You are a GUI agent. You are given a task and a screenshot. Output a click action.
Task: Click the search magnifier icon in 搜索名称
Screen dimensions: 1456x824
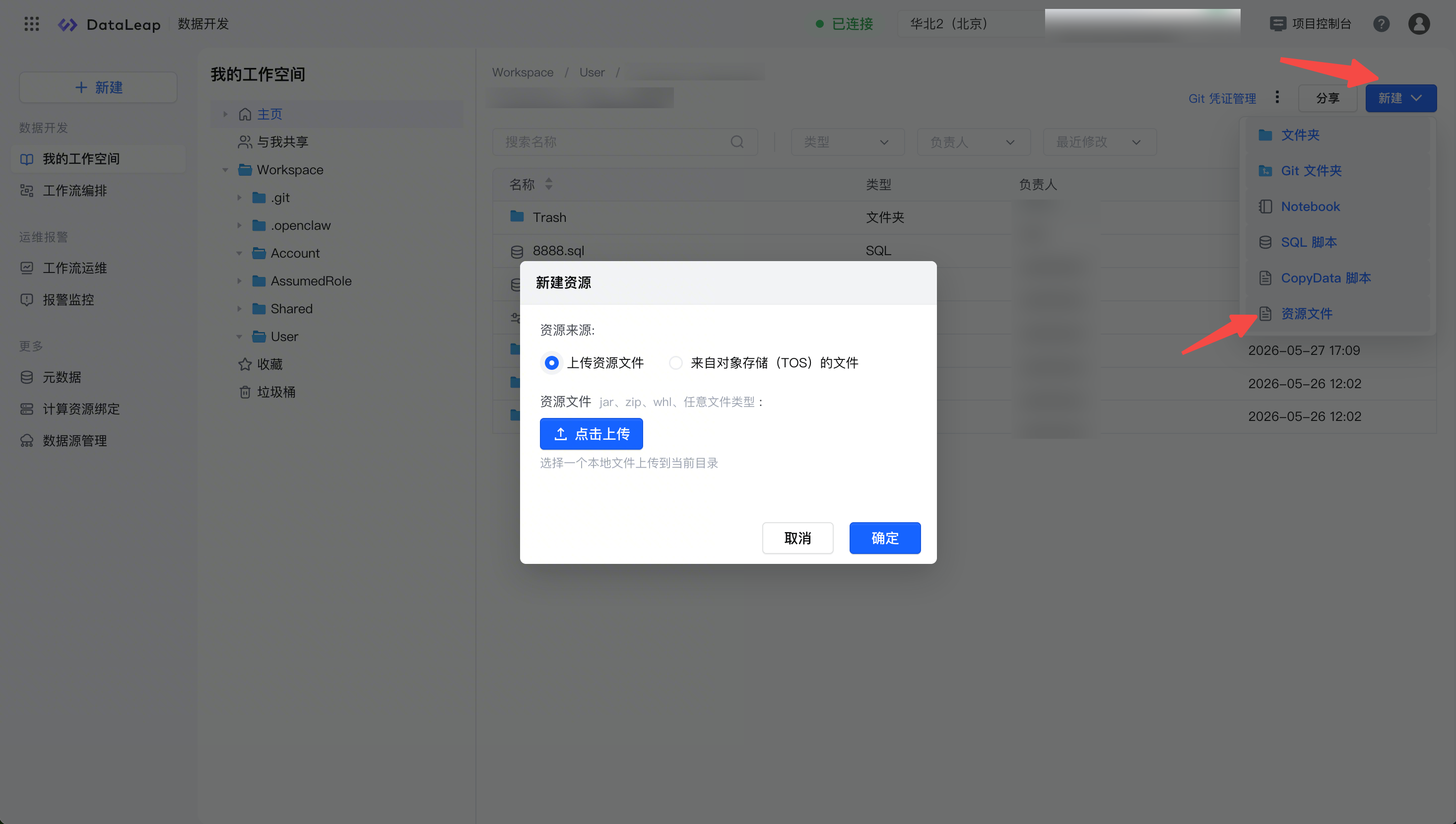[737, 141]
